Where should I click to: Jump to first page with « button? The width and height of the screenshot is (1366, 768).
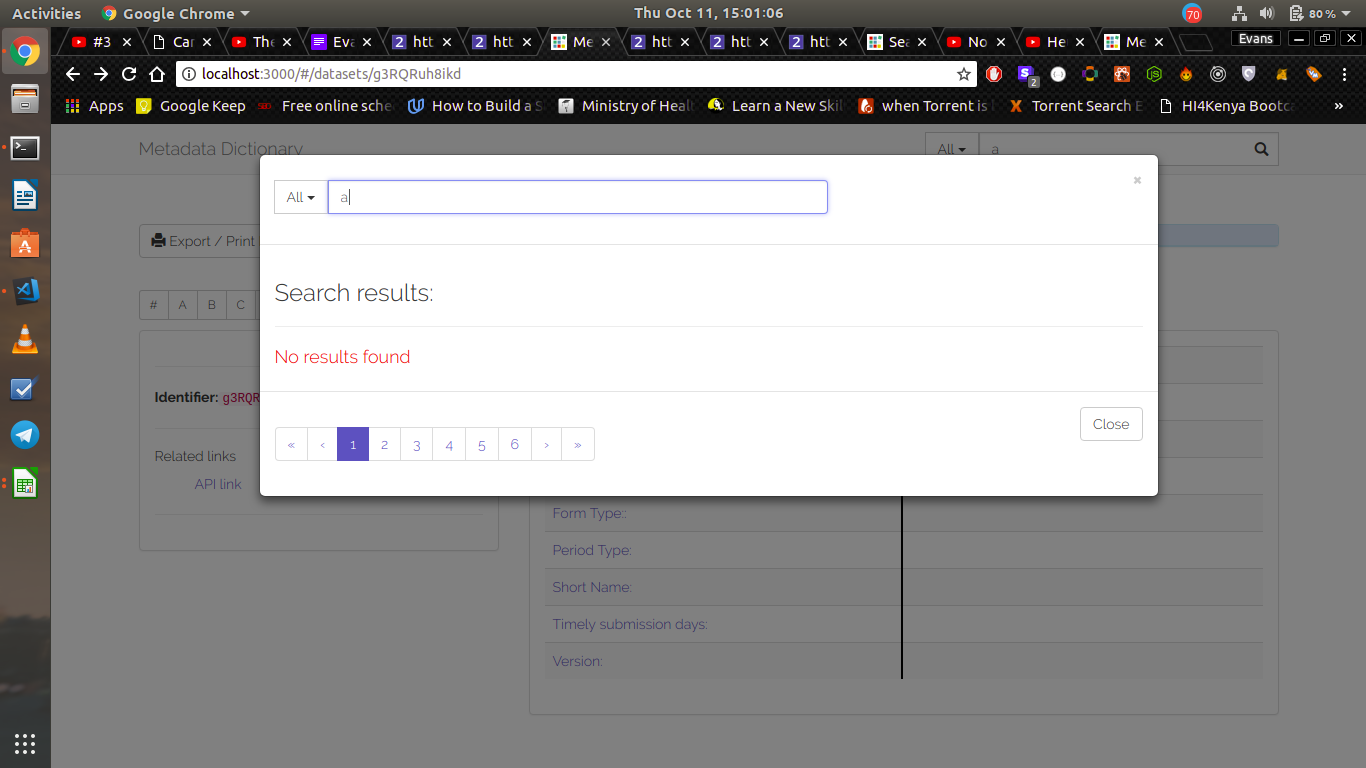point(291,444)
